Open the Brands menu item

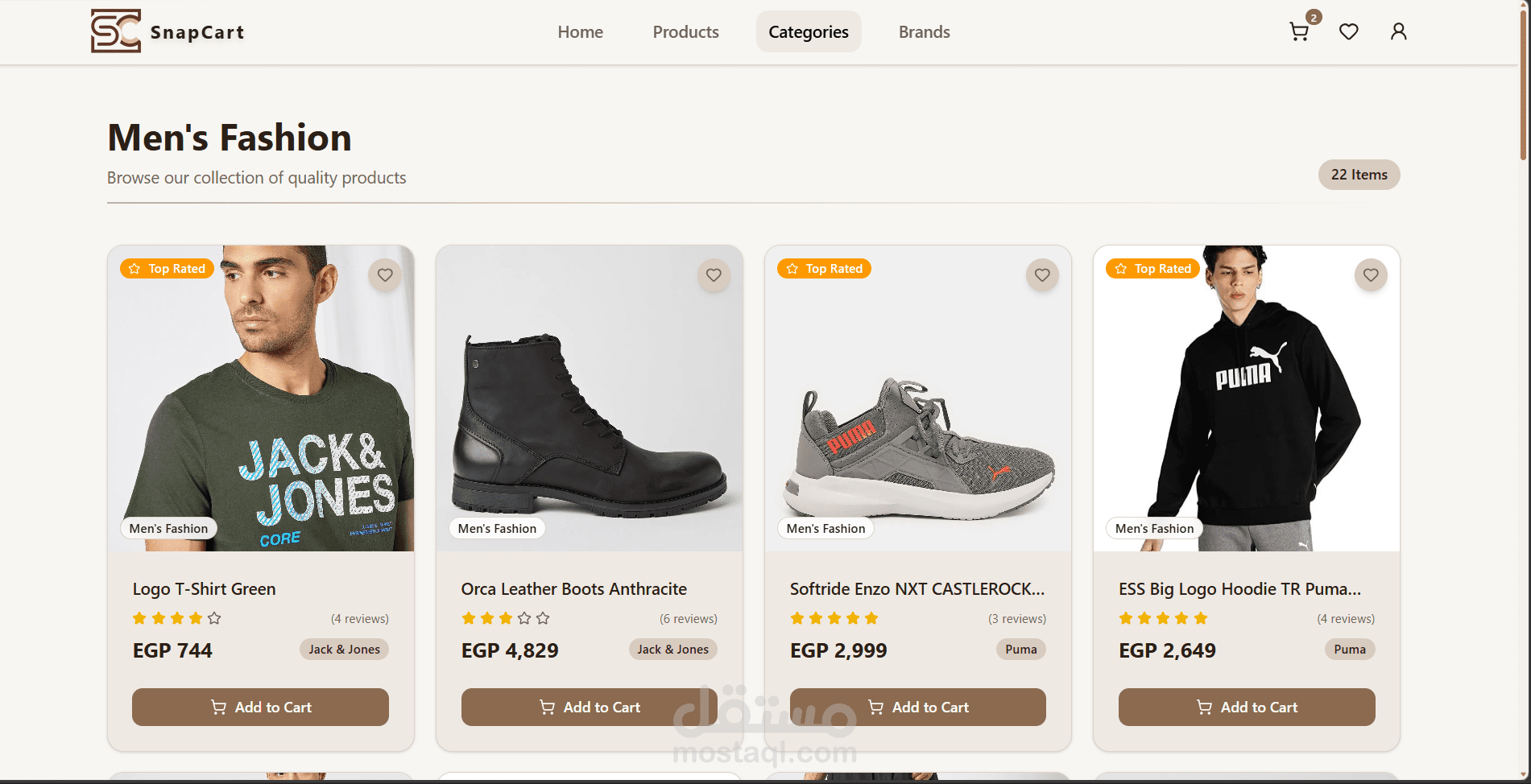[924, 32]
